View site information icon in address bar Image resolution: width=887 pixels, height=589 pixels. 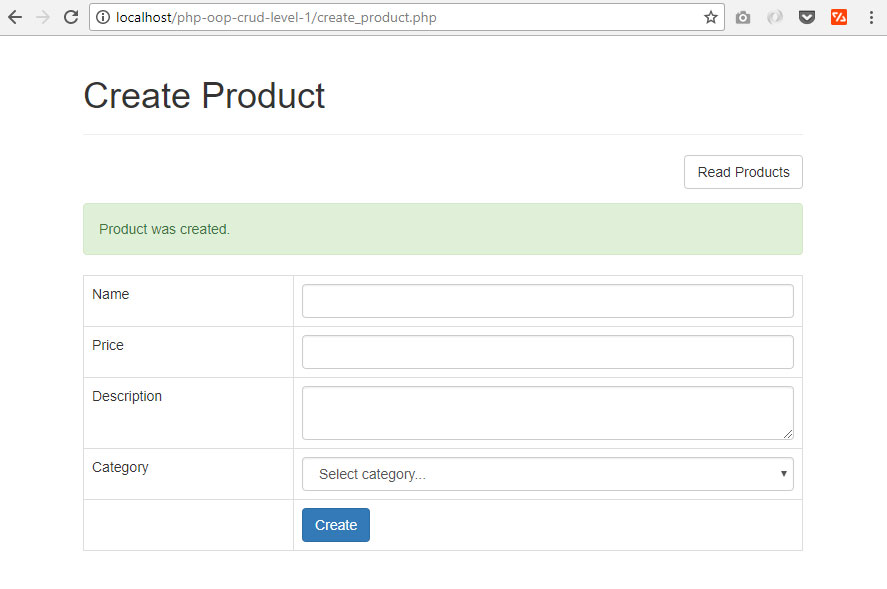[x=105, y=17]
